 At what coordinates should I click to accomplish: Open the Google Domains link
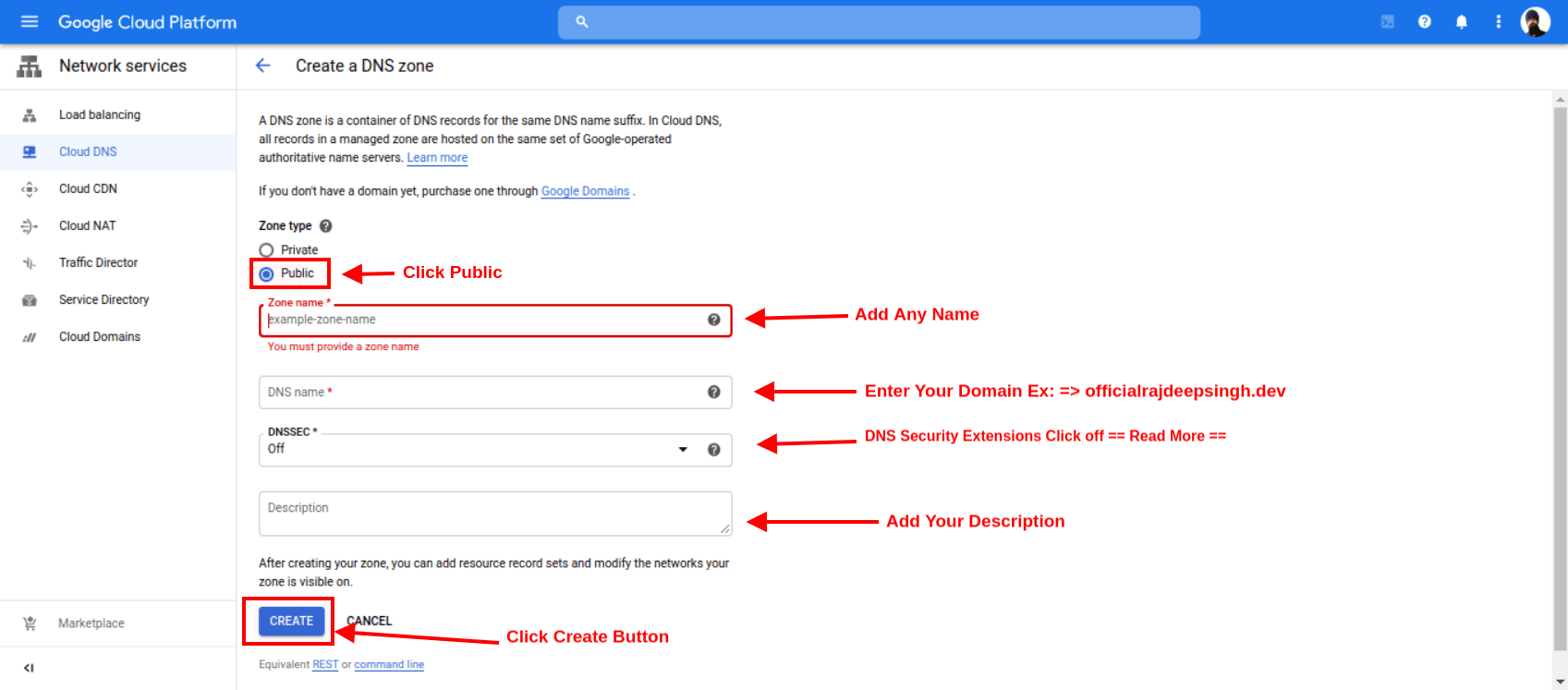pos(585,191)
